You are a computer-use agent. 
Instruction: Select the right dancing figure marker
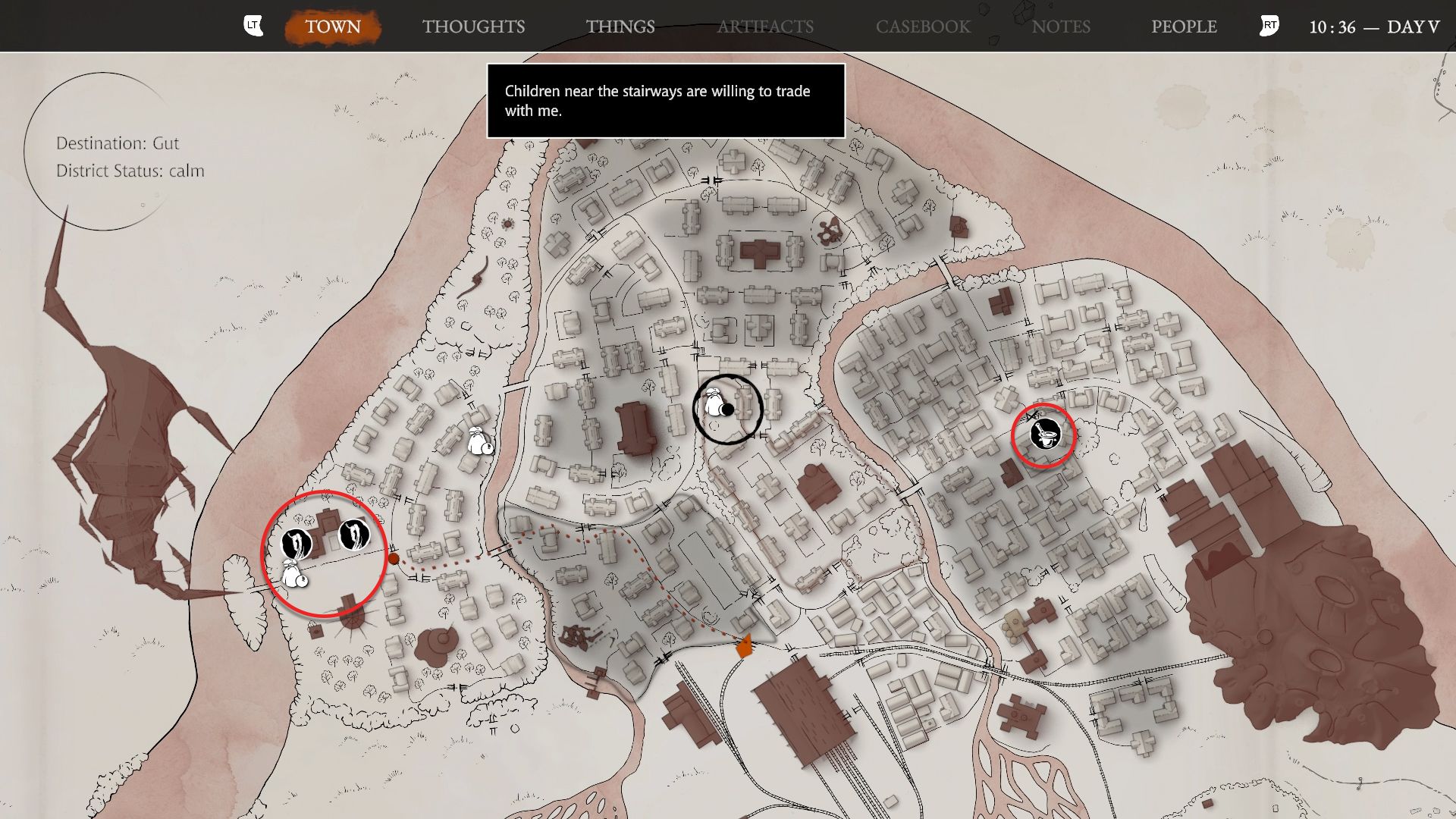pos(353,535)
